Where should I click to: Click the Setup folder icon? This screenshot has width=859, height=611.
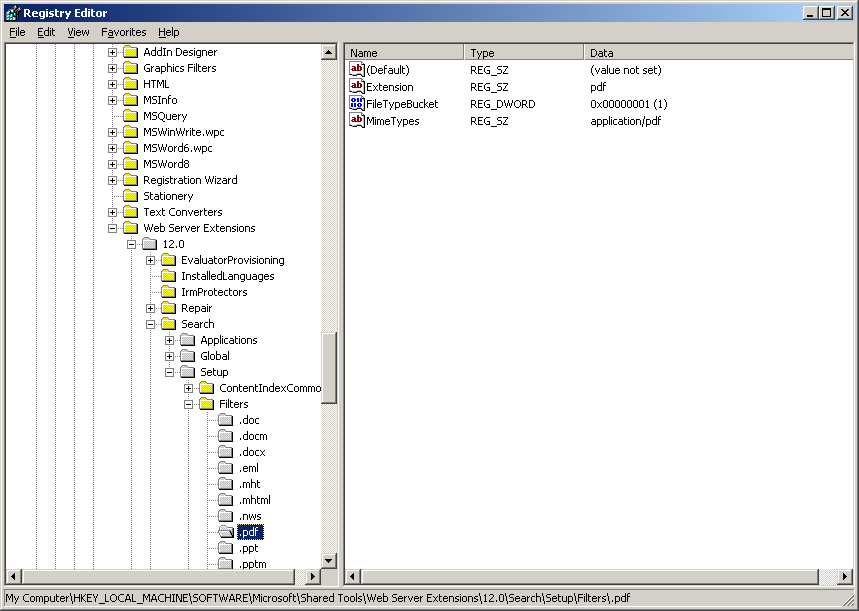pyautogui.click(x=187, y=372)
